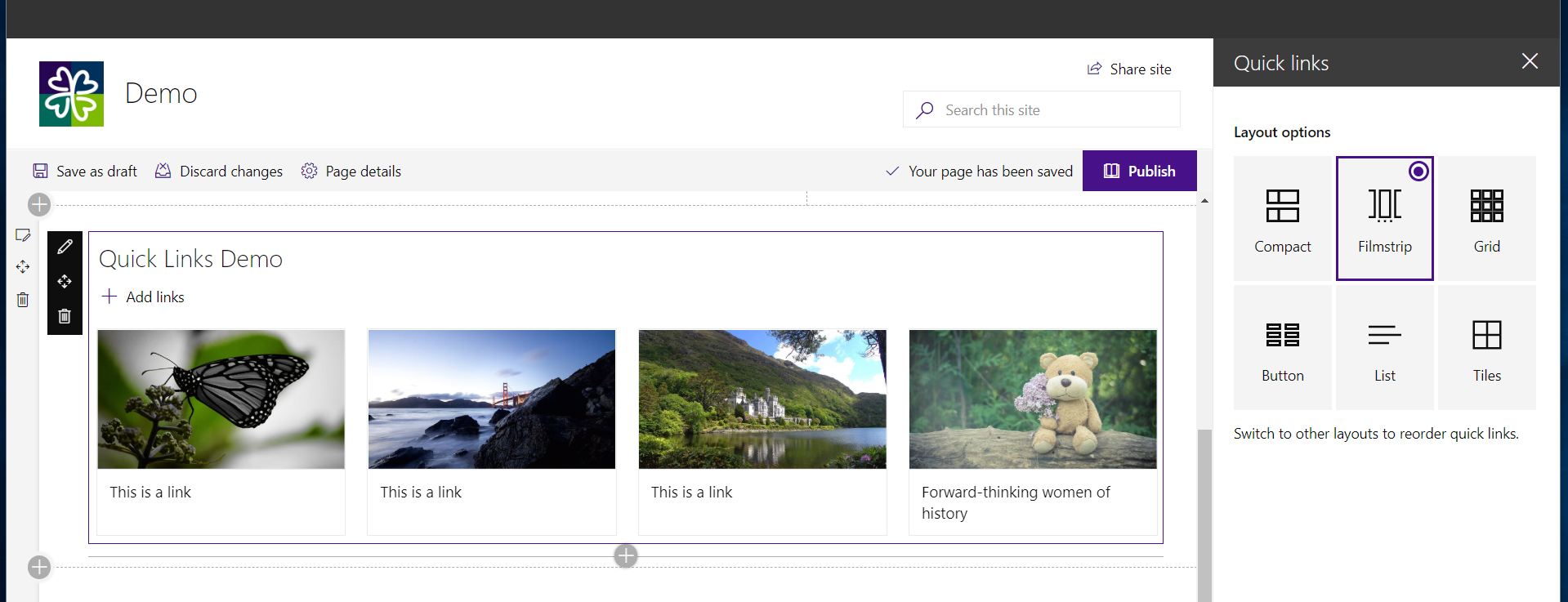
Task: Click the 'Layout options' heading
Action: pyautogui.click(x=1282, y=132)
